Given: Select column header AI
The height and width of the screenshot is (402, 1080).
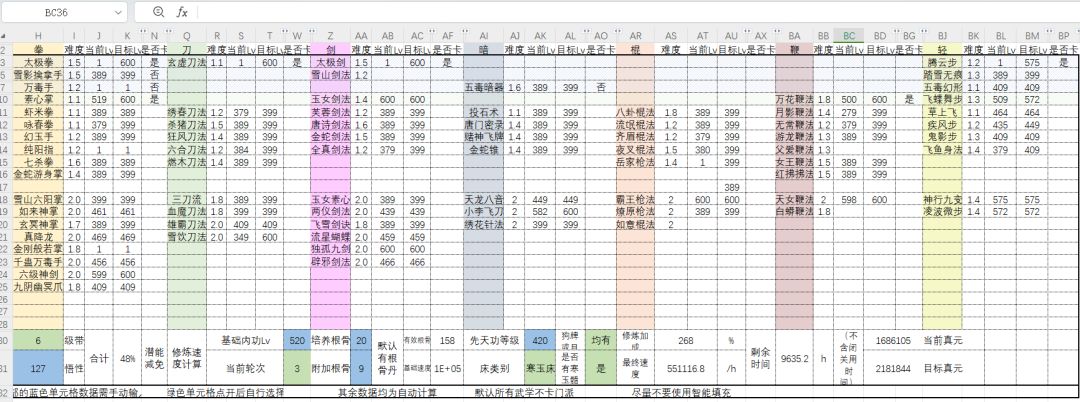Looking at the screenshot, I should click(x=484, y=36).
